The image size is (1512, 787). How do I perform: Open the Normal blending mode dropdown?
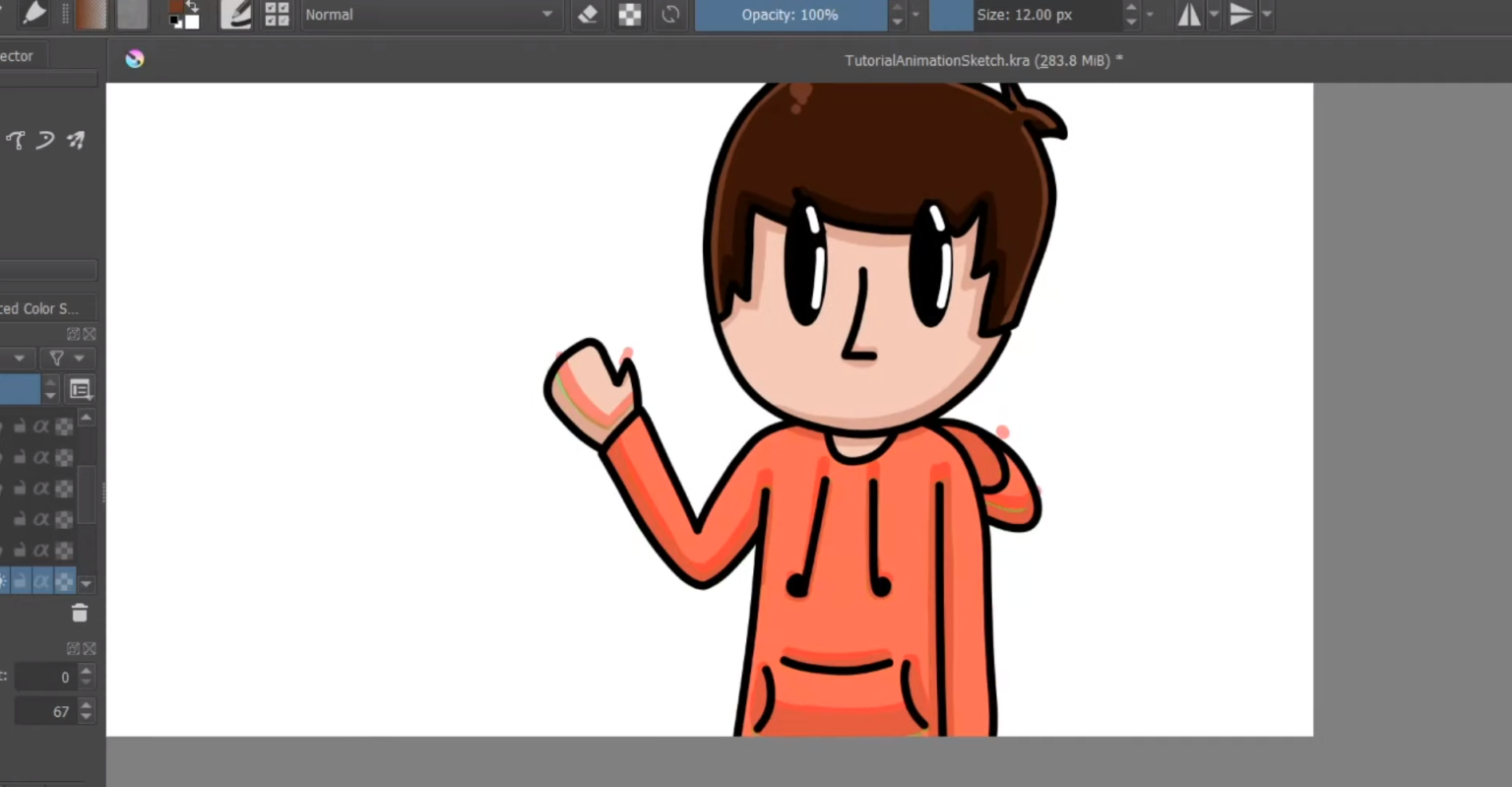click(x=428, y=15)
